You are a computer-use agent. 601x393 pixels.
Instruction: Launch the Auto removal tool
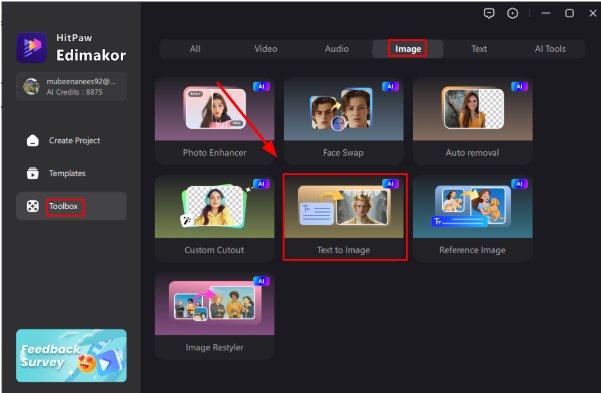(473, 121)
